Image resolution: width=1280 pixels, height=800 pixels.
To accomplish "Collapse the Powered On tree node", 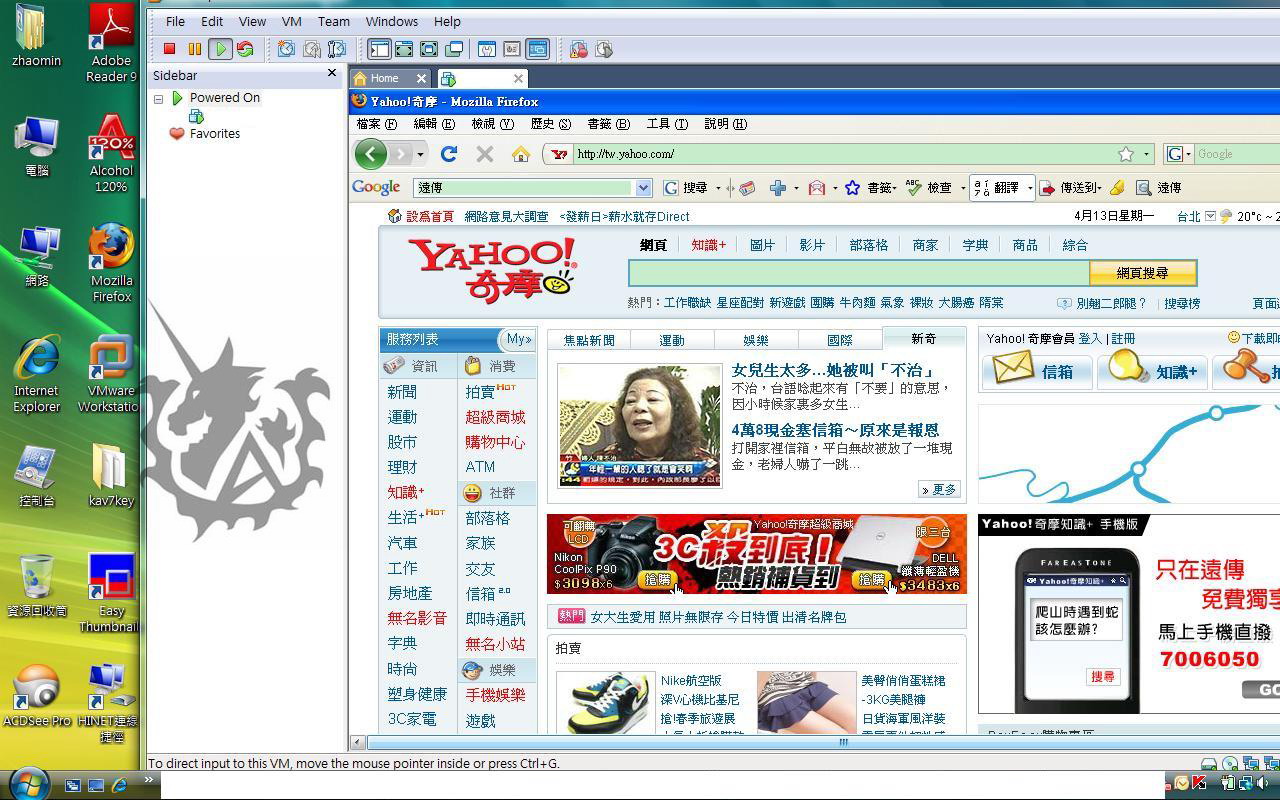I will 158,98.
